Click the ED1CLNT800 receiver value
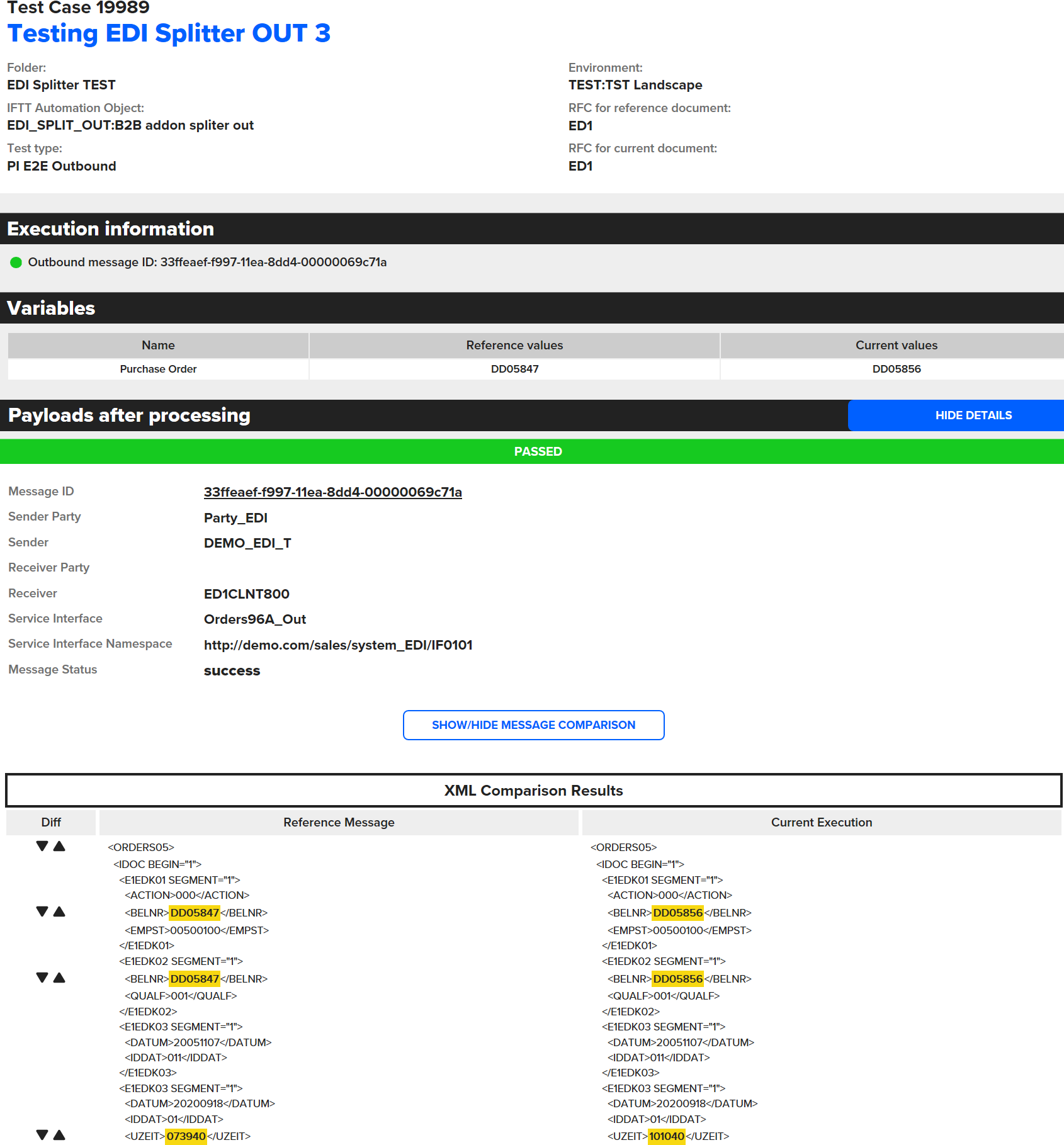The width and height of the screenshot is (1064, 1145). (247, 594)
